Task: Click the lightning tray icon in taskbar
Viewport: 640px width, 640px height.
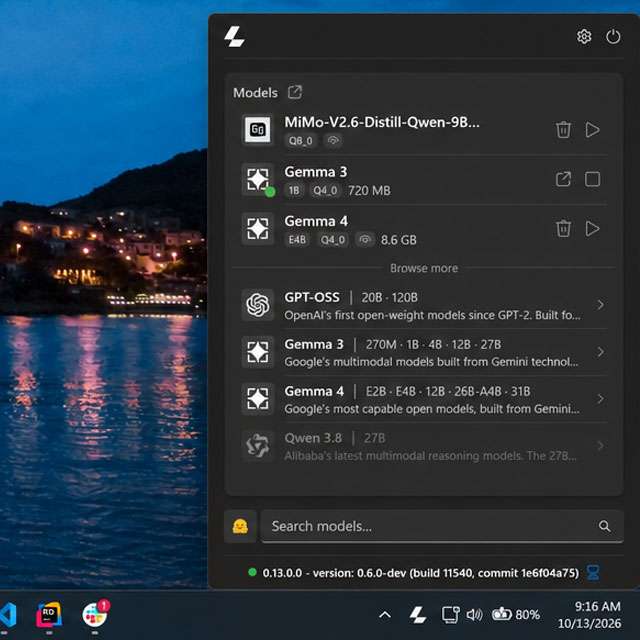Action: (418, 614)
